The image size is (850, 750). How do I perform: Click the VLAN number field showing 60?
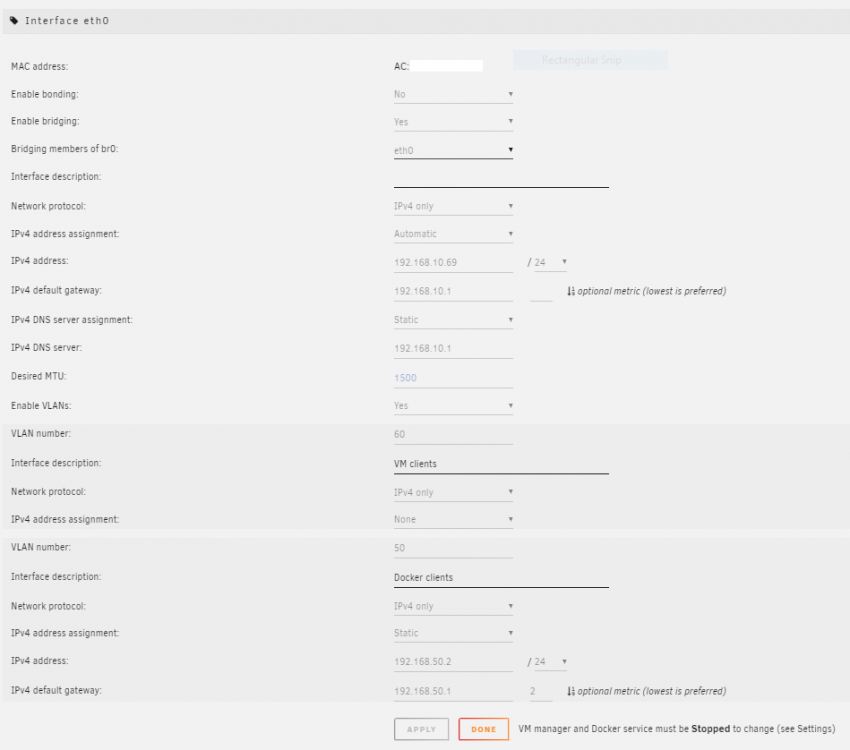(453, 435)
